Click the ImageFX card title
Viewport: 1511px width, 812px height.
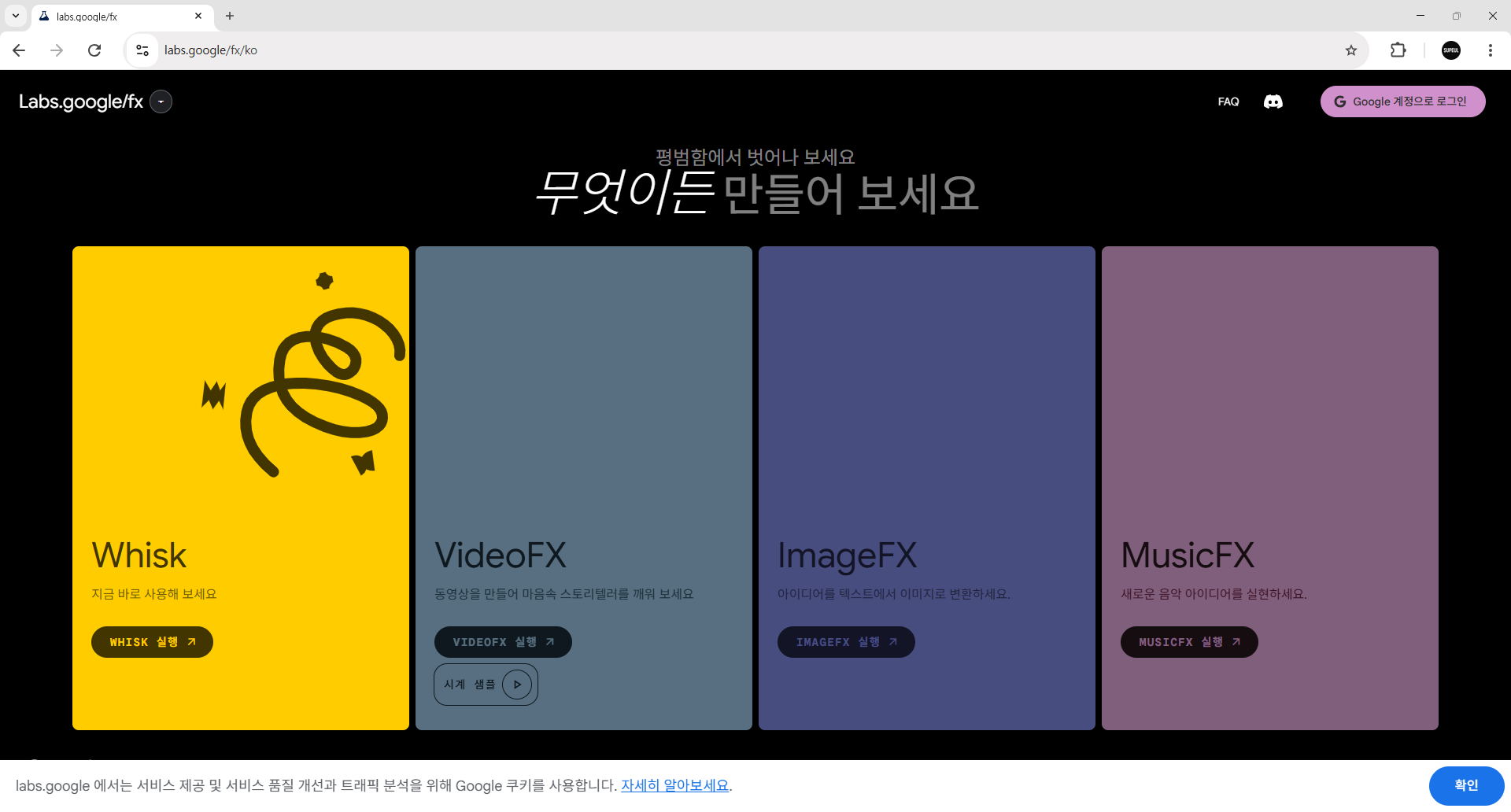[x=848, y=555]
